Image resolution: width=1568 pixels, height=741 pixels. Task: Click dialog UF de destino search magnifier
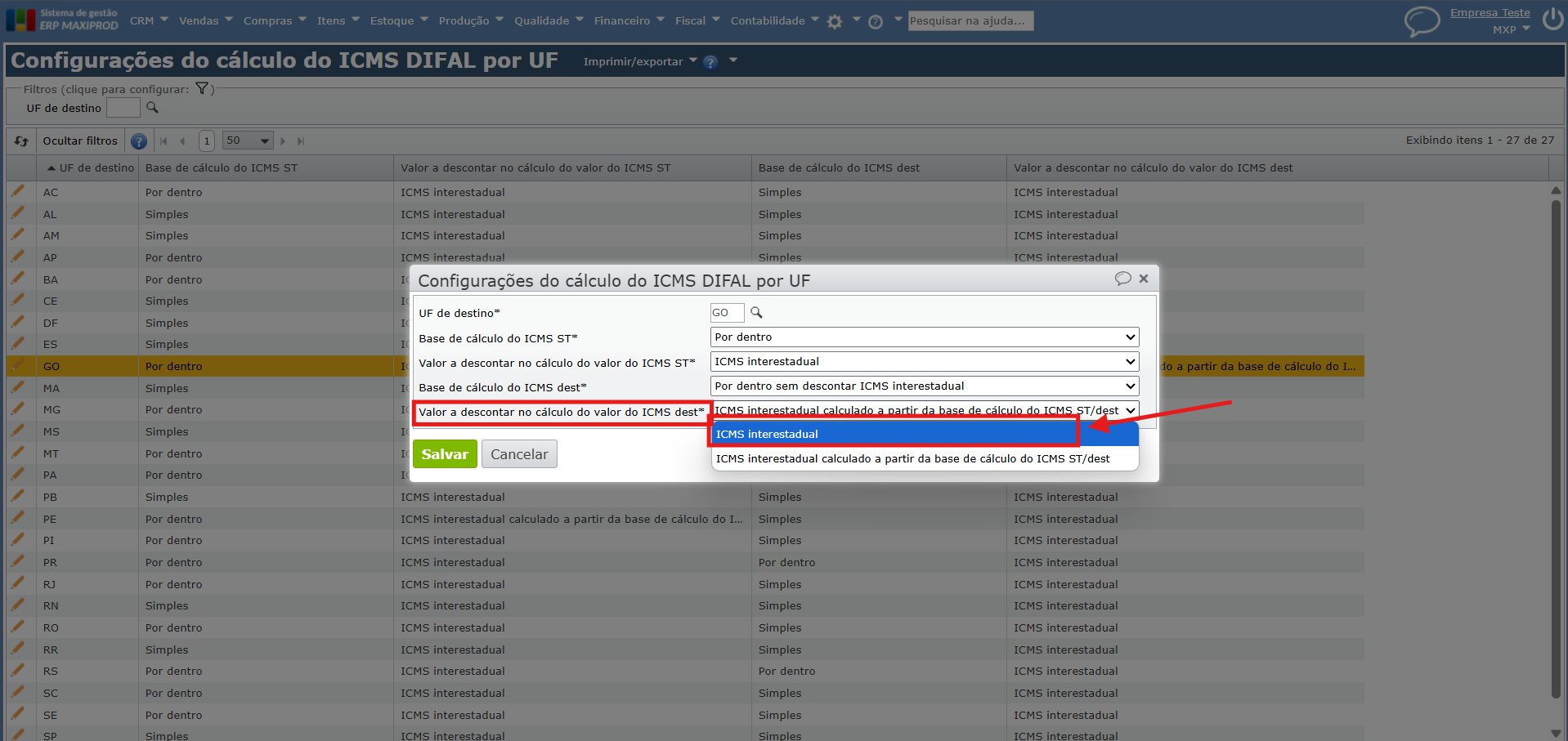click(756, 312)
